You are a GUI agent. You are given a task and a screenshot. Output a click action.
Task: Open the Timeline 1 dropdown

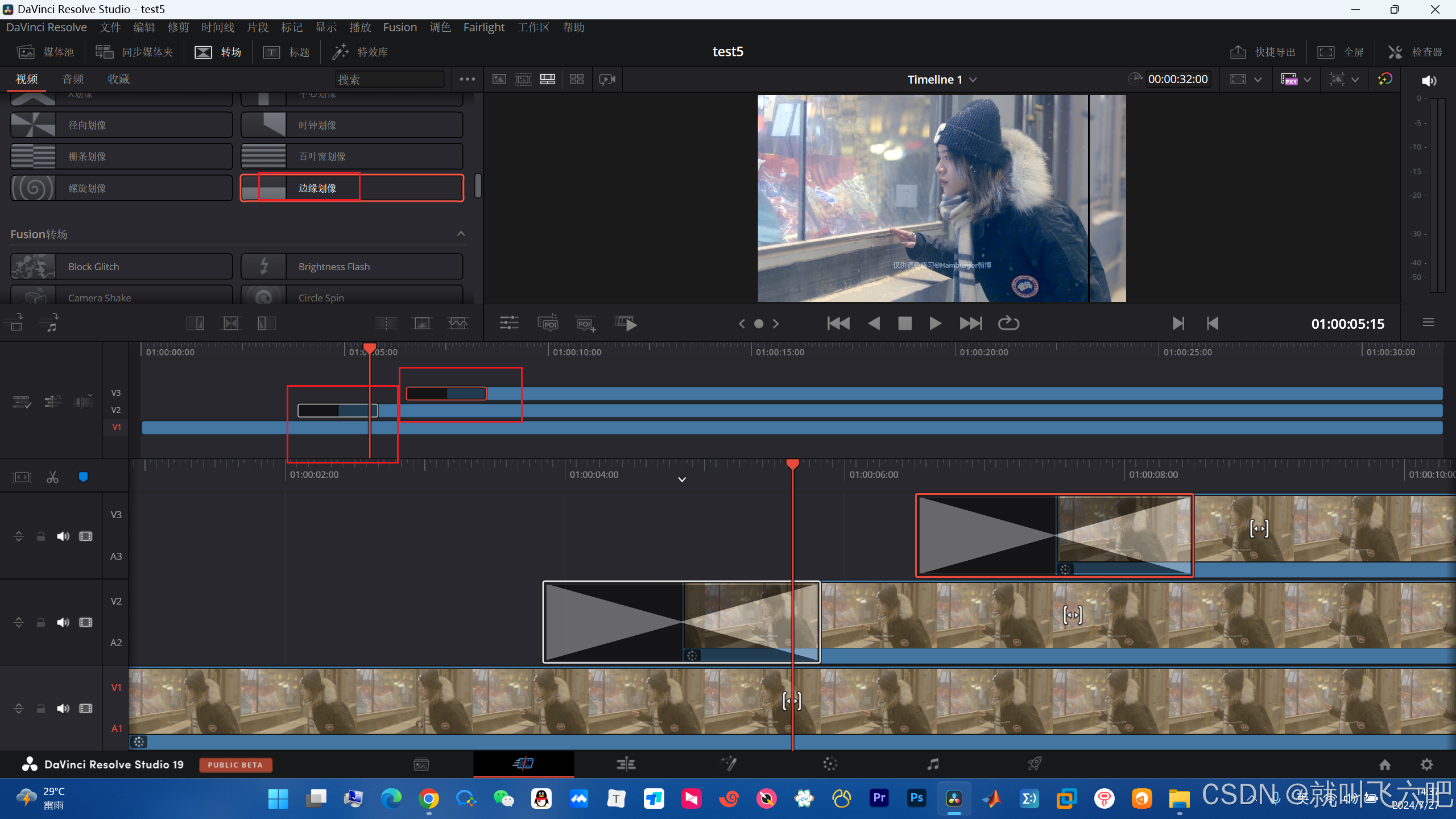coord(973,80)
